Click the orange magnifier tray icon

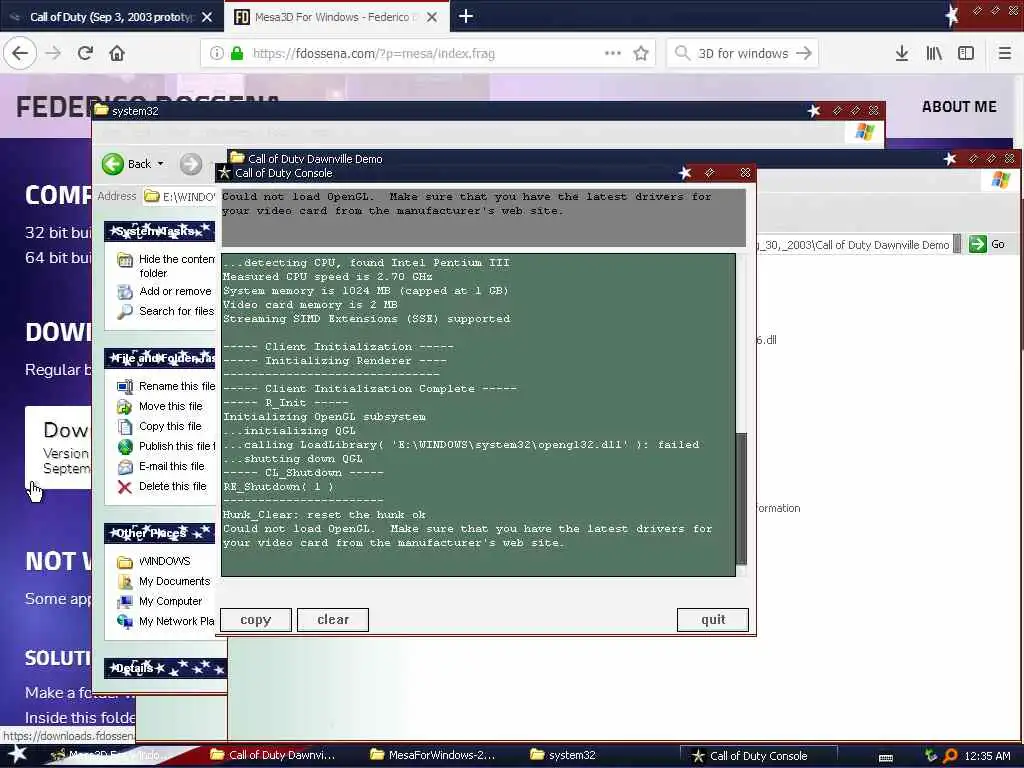950,756
